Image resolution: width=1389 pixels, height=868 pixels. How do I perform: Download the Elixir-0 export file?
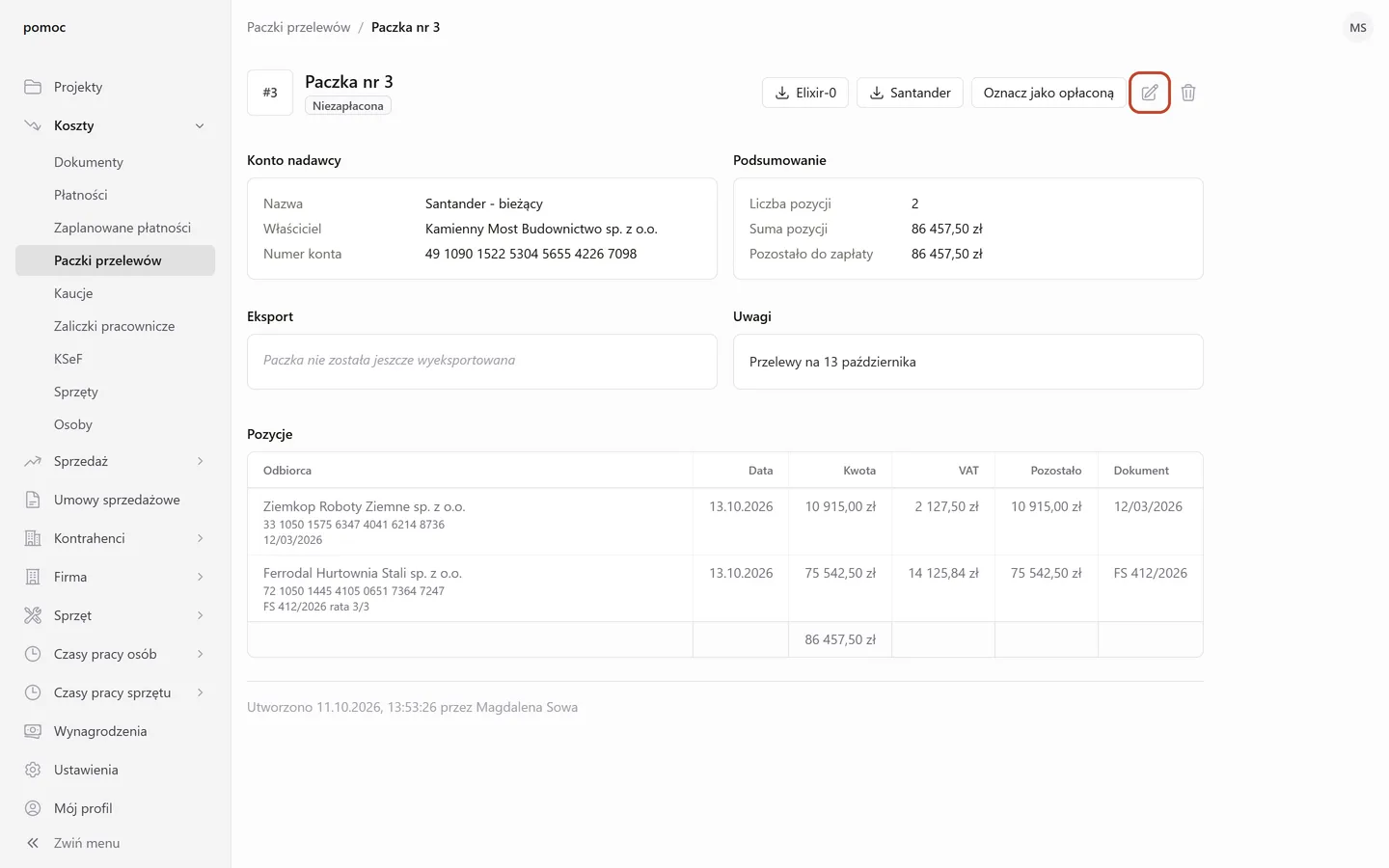(805, 93)
